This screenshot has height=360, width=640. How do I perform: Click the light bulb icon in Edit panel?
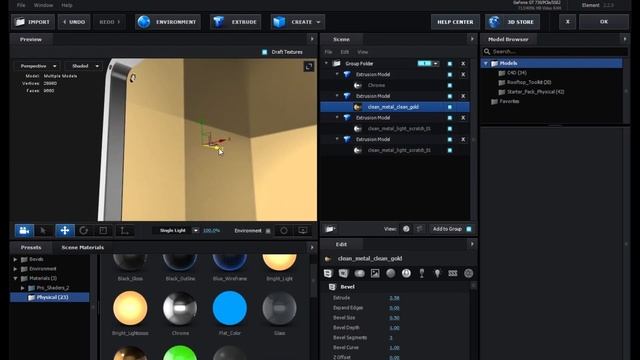pos(437,273)
